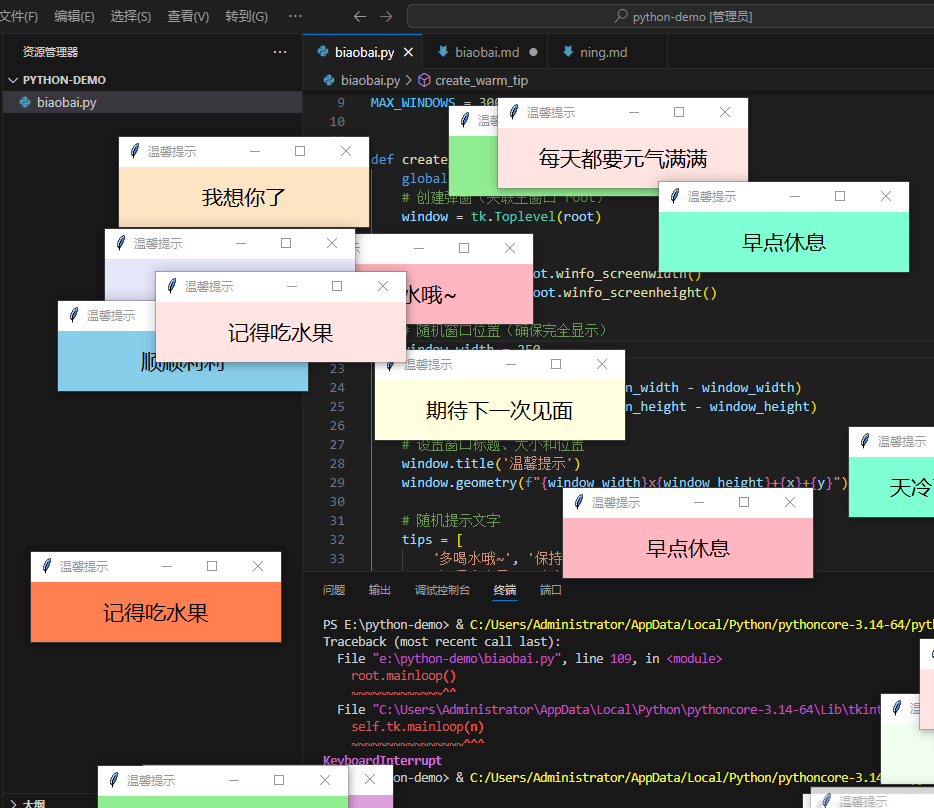934x808 pixels.
Task: Click the back navigation arrow
Action: click(x=360, y=17)
